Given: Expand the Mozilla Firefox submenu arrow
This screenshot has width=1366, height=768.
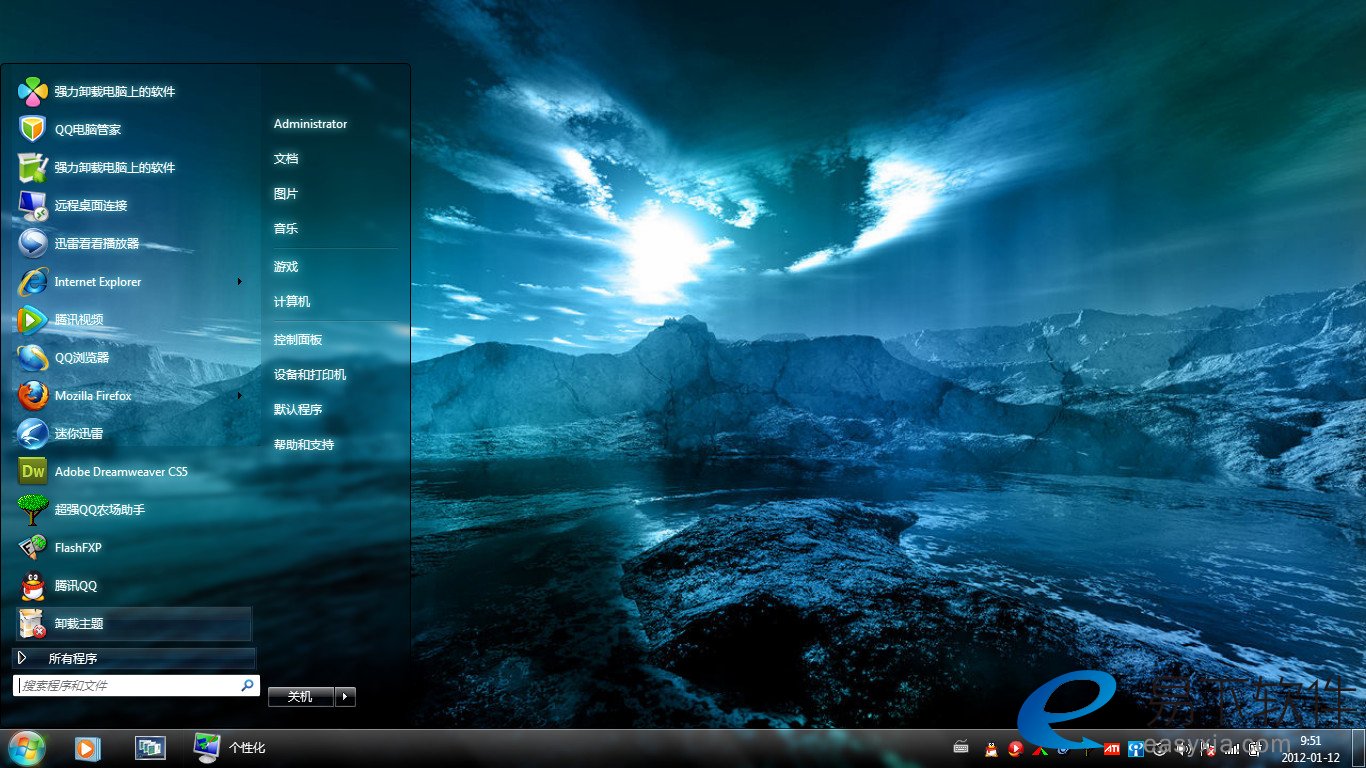Looking at the screenshot, I should coord(239,396).
